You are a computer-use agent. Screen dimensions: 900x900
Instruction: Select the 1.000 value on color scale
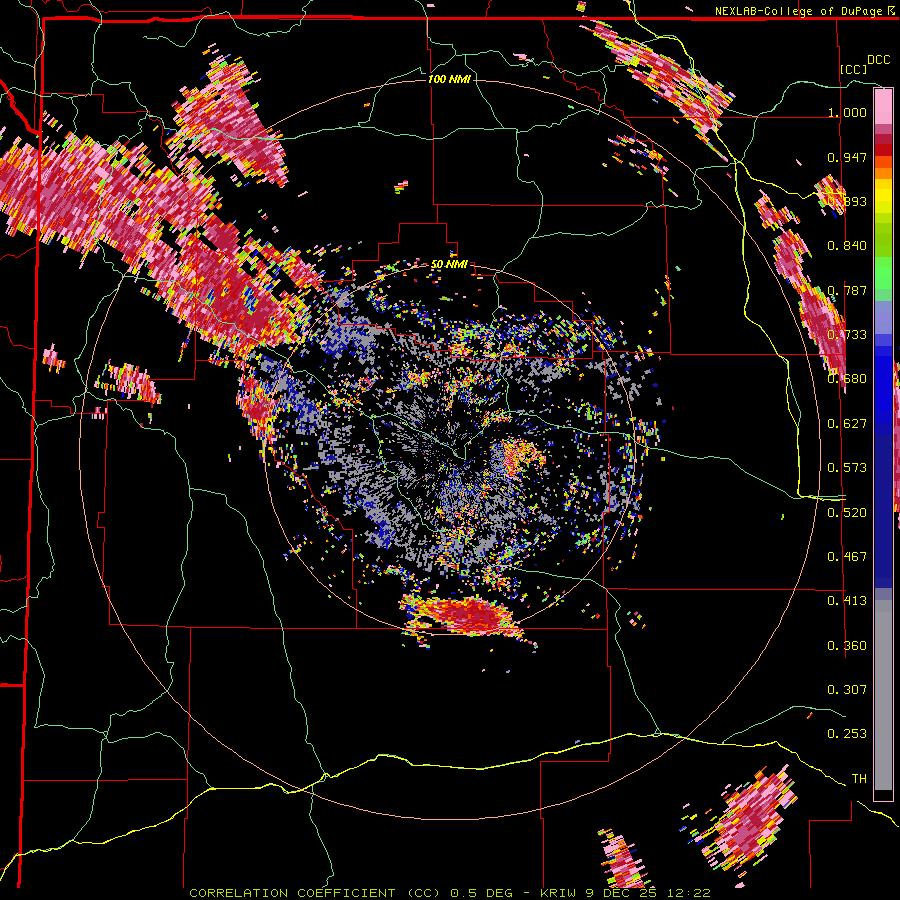(847, 112)
